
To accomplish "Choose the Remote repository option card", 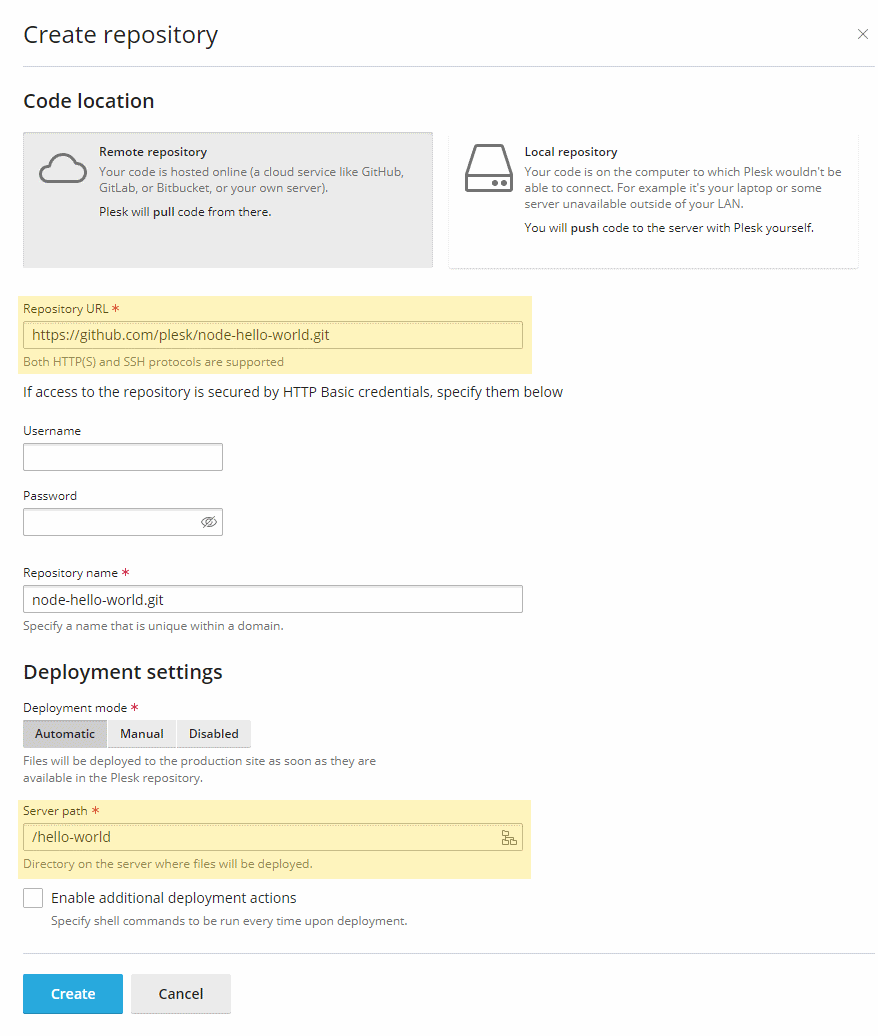I will 228,200.
